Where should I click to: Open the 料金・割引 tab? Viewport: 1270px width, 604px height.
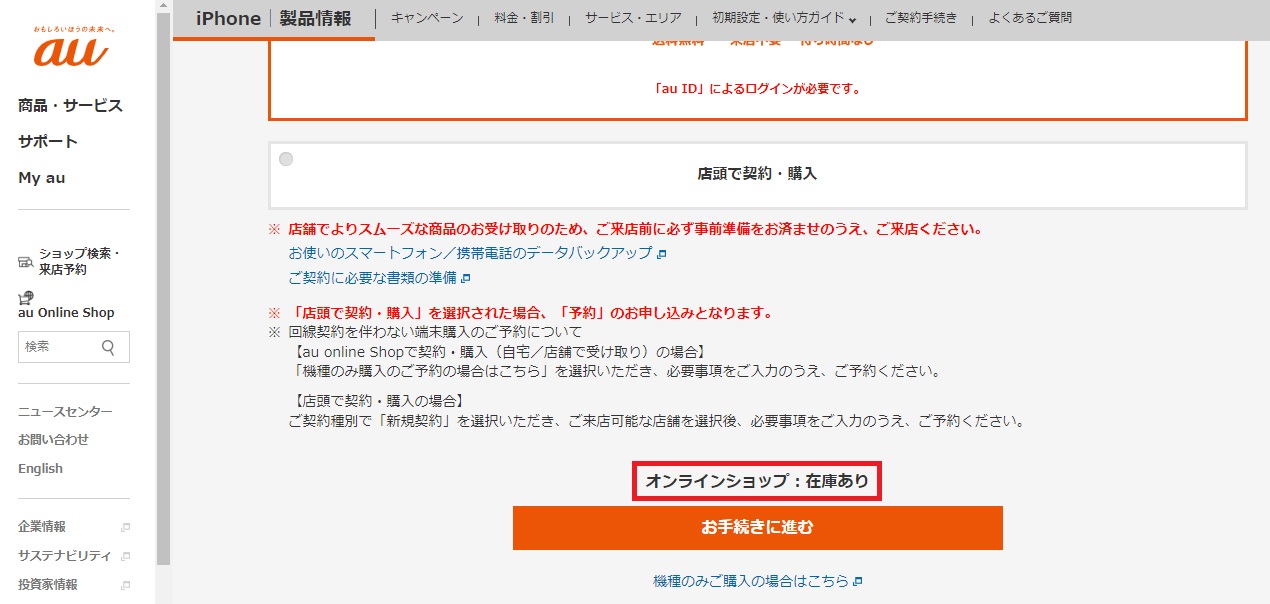[x=524, y=18]
